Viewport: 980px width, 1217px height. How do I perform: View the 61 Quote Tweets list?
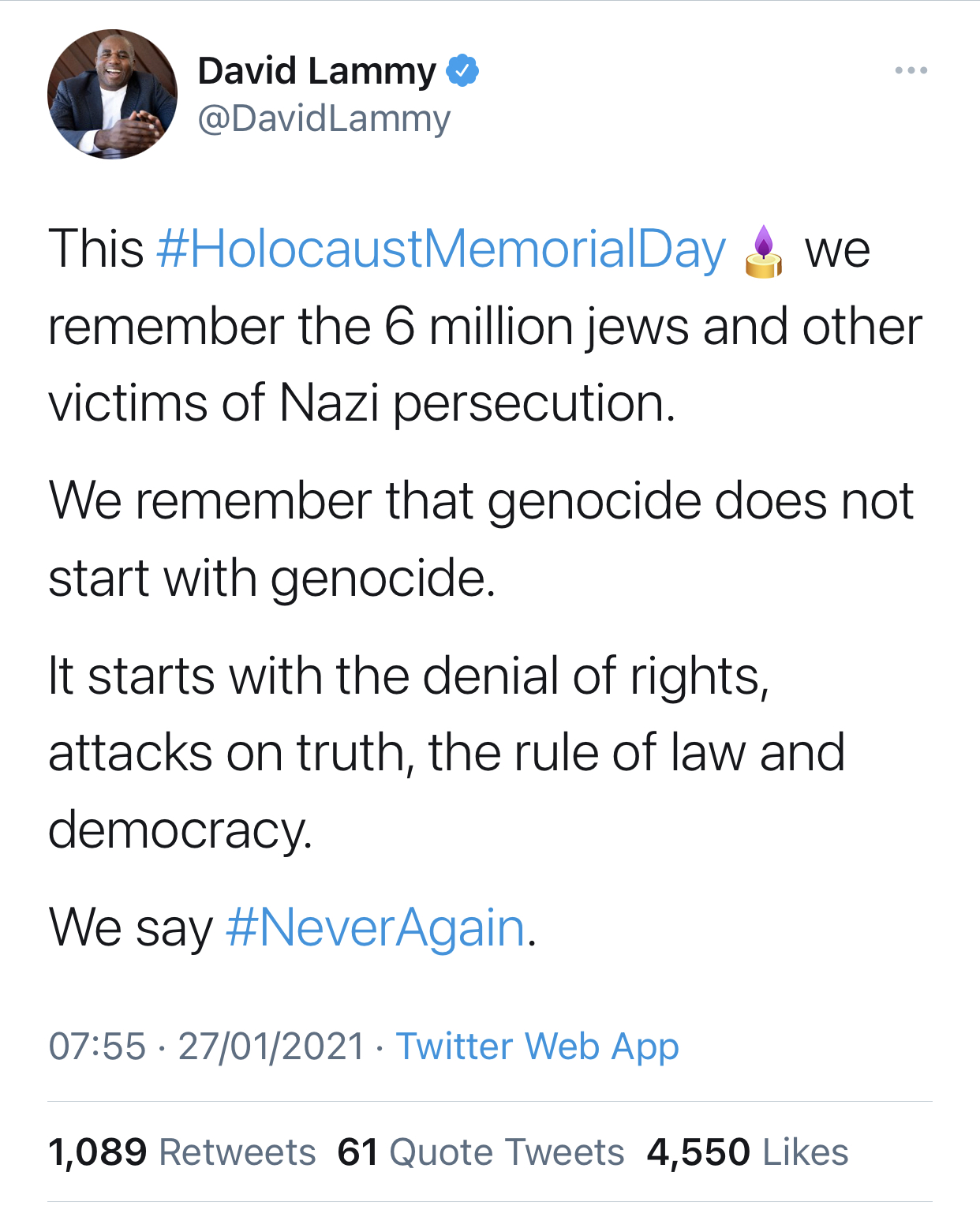point(481,1152)
